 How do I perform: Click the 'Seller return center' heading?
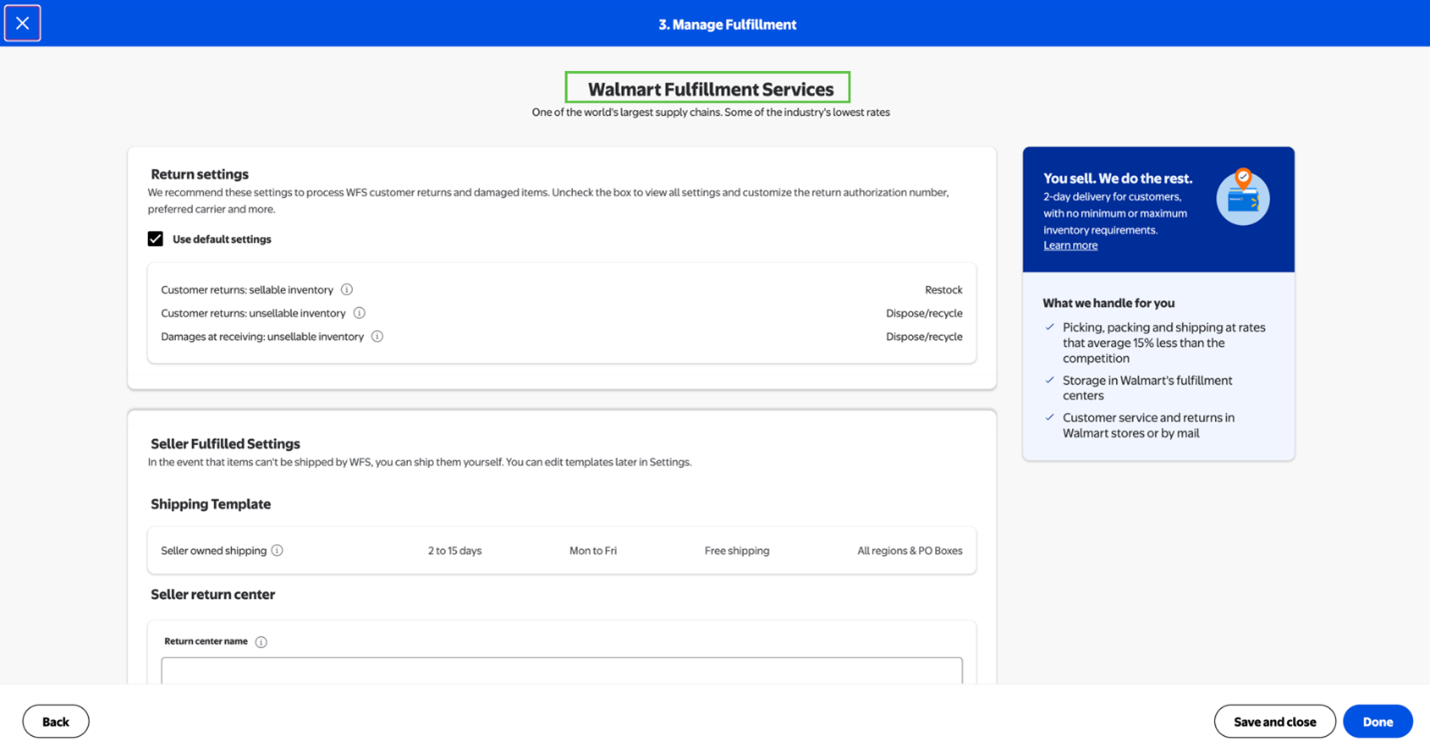213,594
